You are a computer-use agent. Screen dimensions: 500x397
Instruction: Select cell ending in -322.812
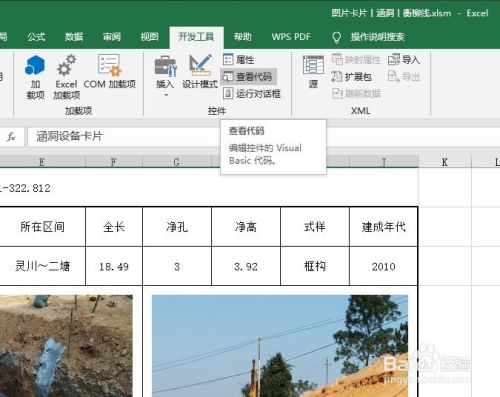26,188
